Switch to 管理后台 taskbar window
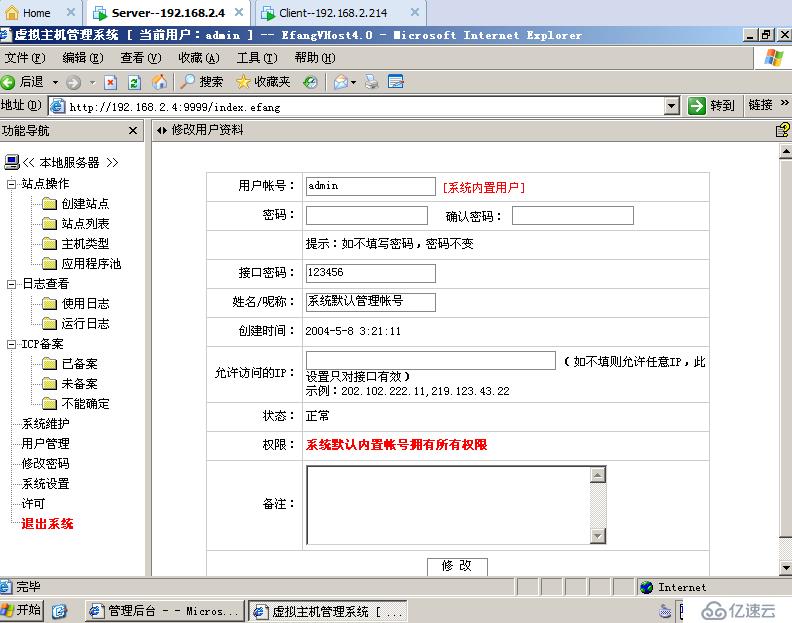The width and height of the screenshot is (792, 623). [x=164, y=611]
